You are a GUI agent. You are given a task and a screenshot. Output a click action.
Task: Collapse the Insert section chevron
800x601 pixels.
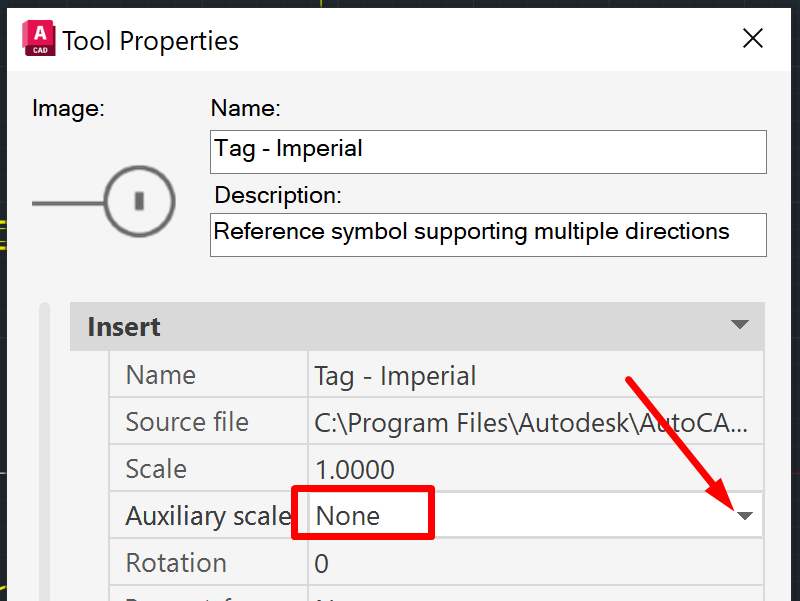pyautogui.click(x=740, y=325)
